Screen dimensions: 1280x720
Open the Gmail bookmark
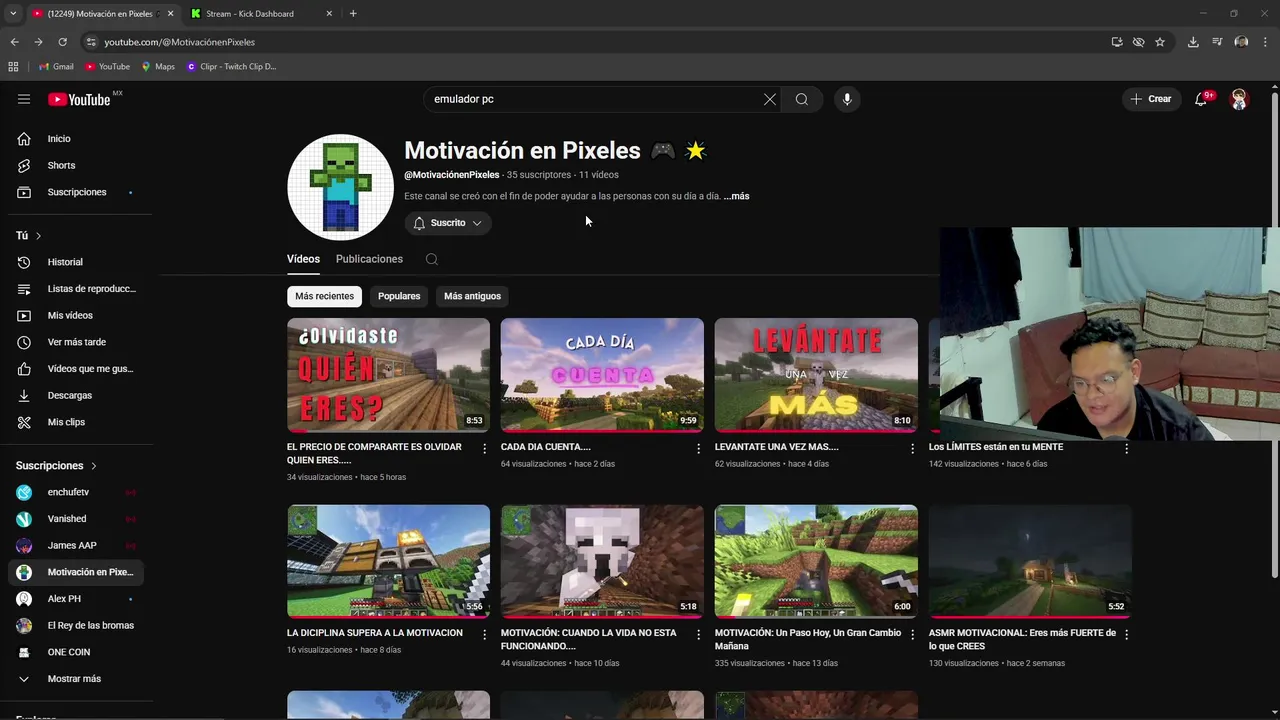click(x=56, y=67)
